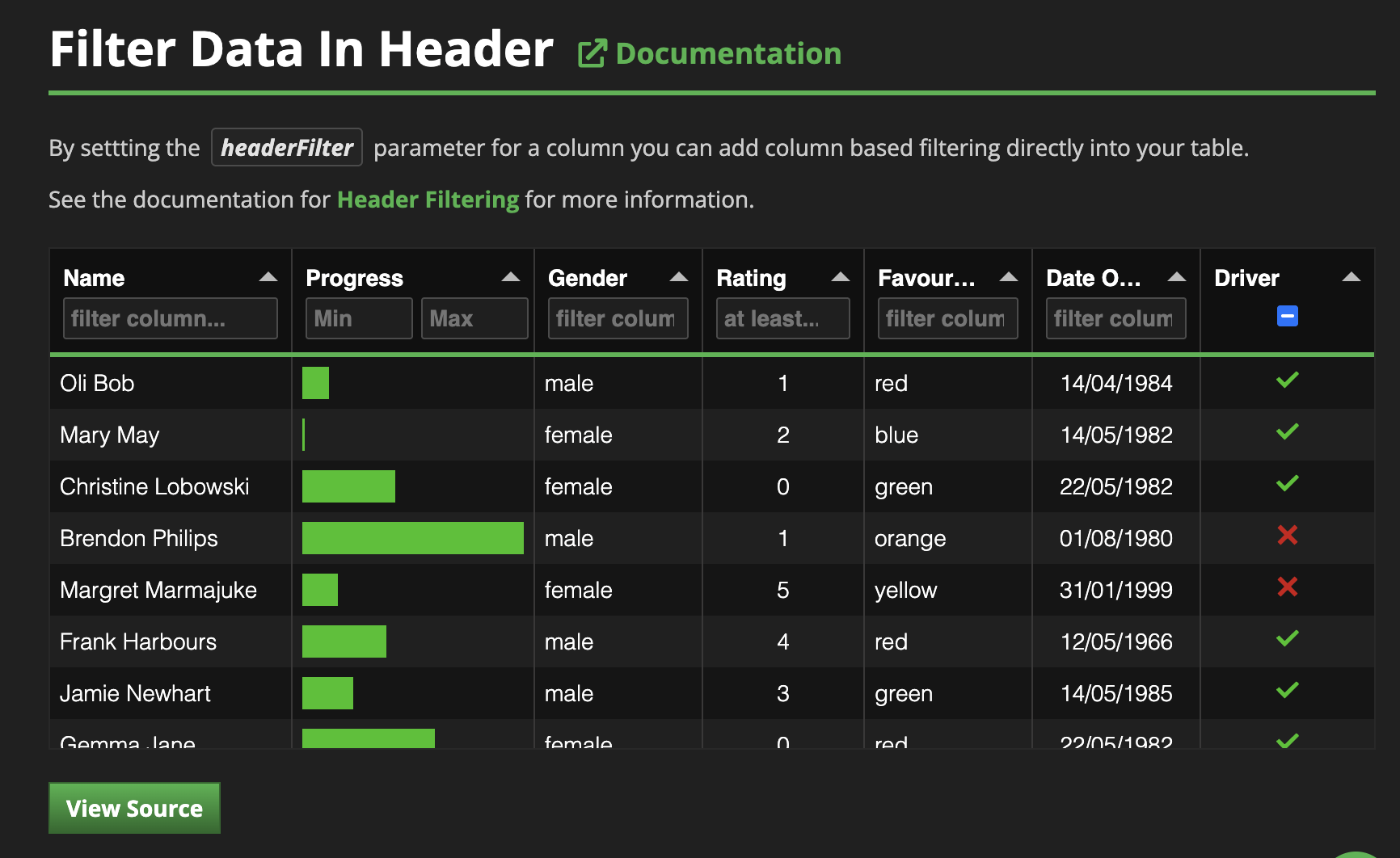Click the green tick in Mary May row

coord(1287,431)
